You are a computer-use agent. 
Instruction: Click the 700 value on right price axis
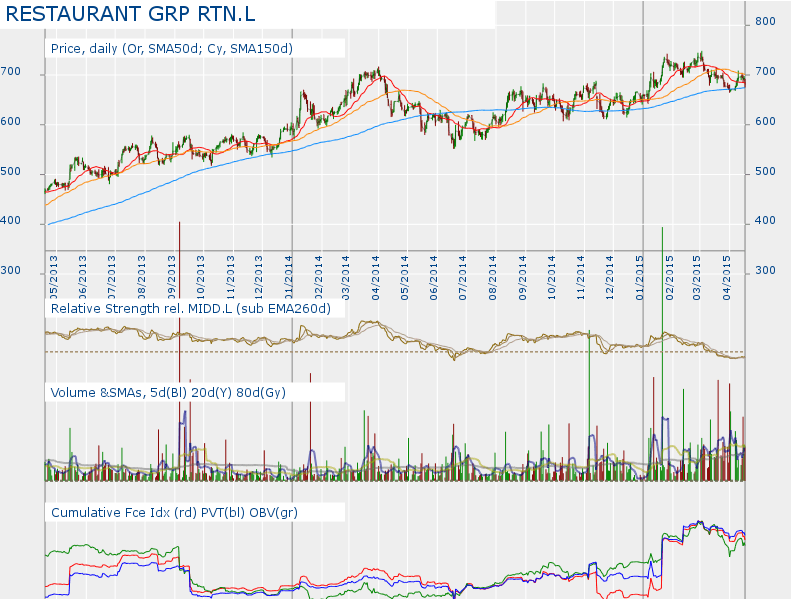(x=765, y=72)
